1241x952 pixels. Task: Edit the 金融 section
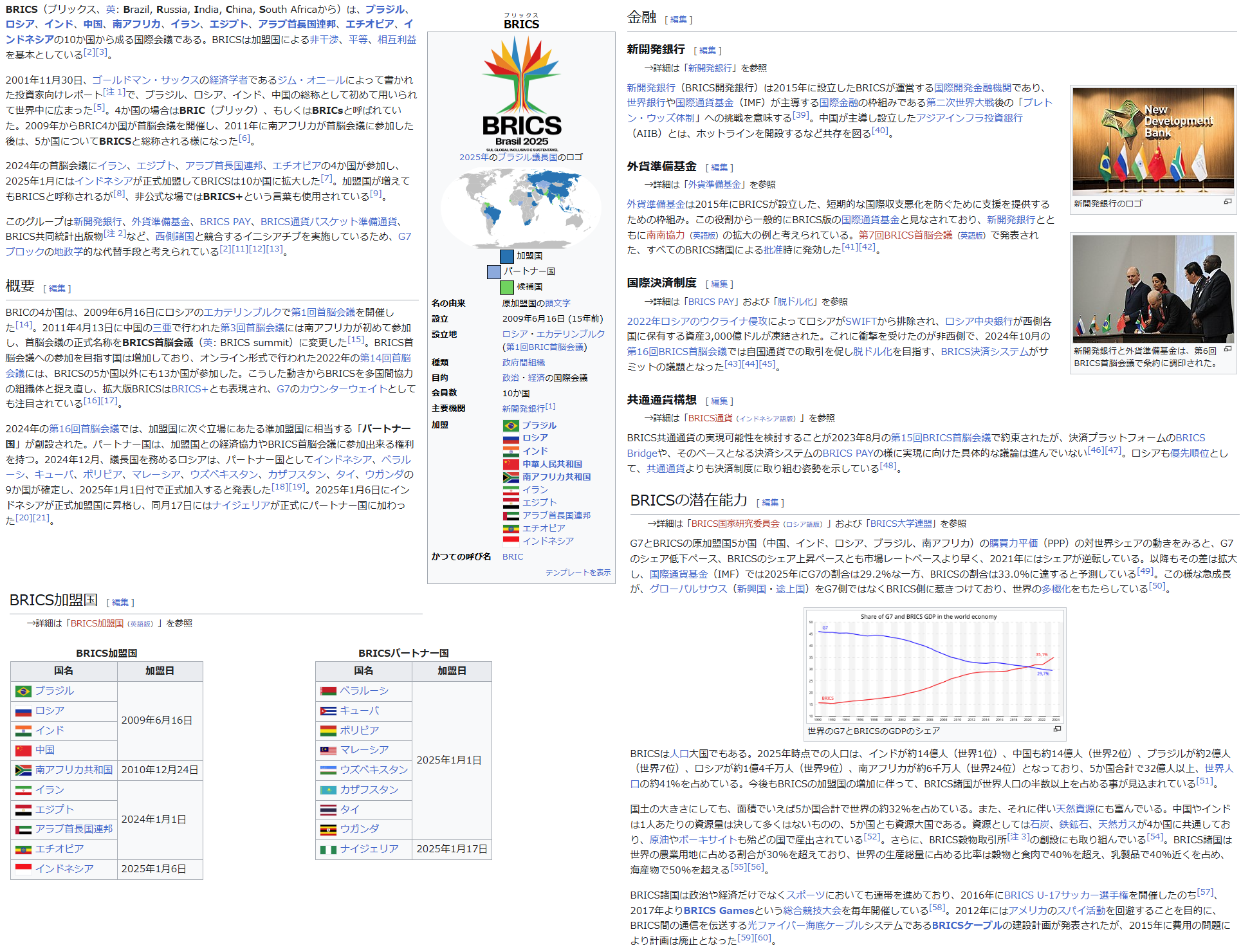point(679,20)
